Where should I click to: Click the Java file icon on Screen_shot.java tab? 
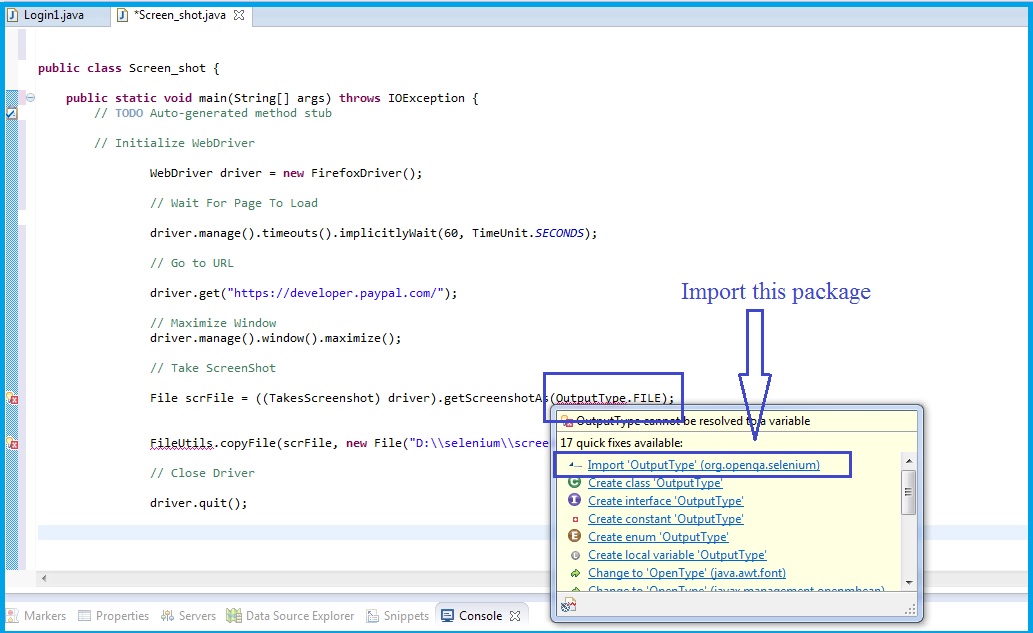point(123,15)
